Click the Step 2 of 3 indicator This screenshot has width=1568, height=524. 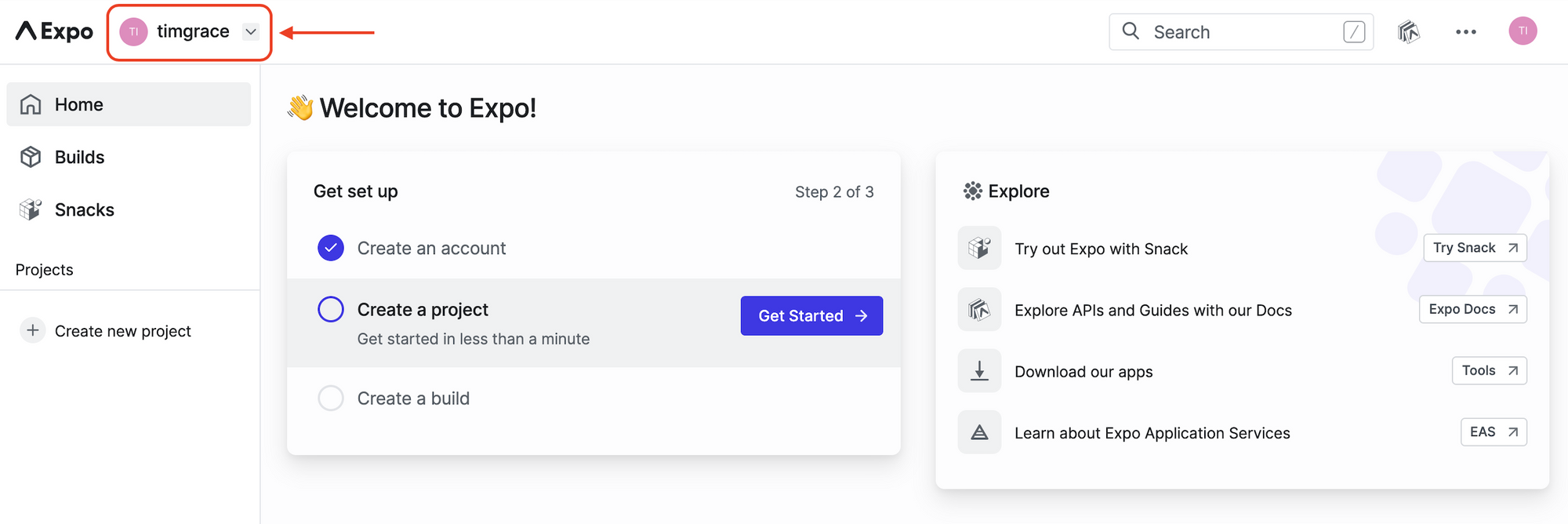click(834, 192)
